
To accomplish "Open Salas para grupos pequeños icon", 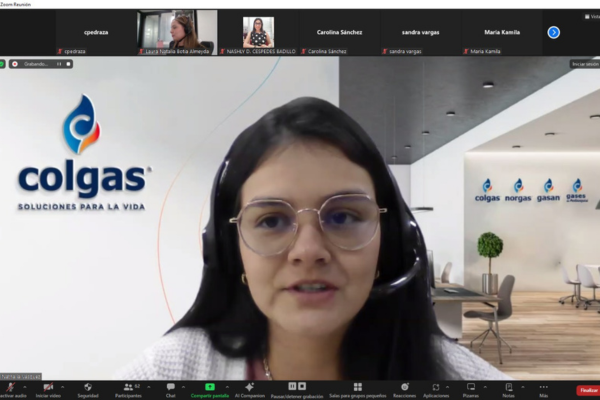I will point(357,387).
